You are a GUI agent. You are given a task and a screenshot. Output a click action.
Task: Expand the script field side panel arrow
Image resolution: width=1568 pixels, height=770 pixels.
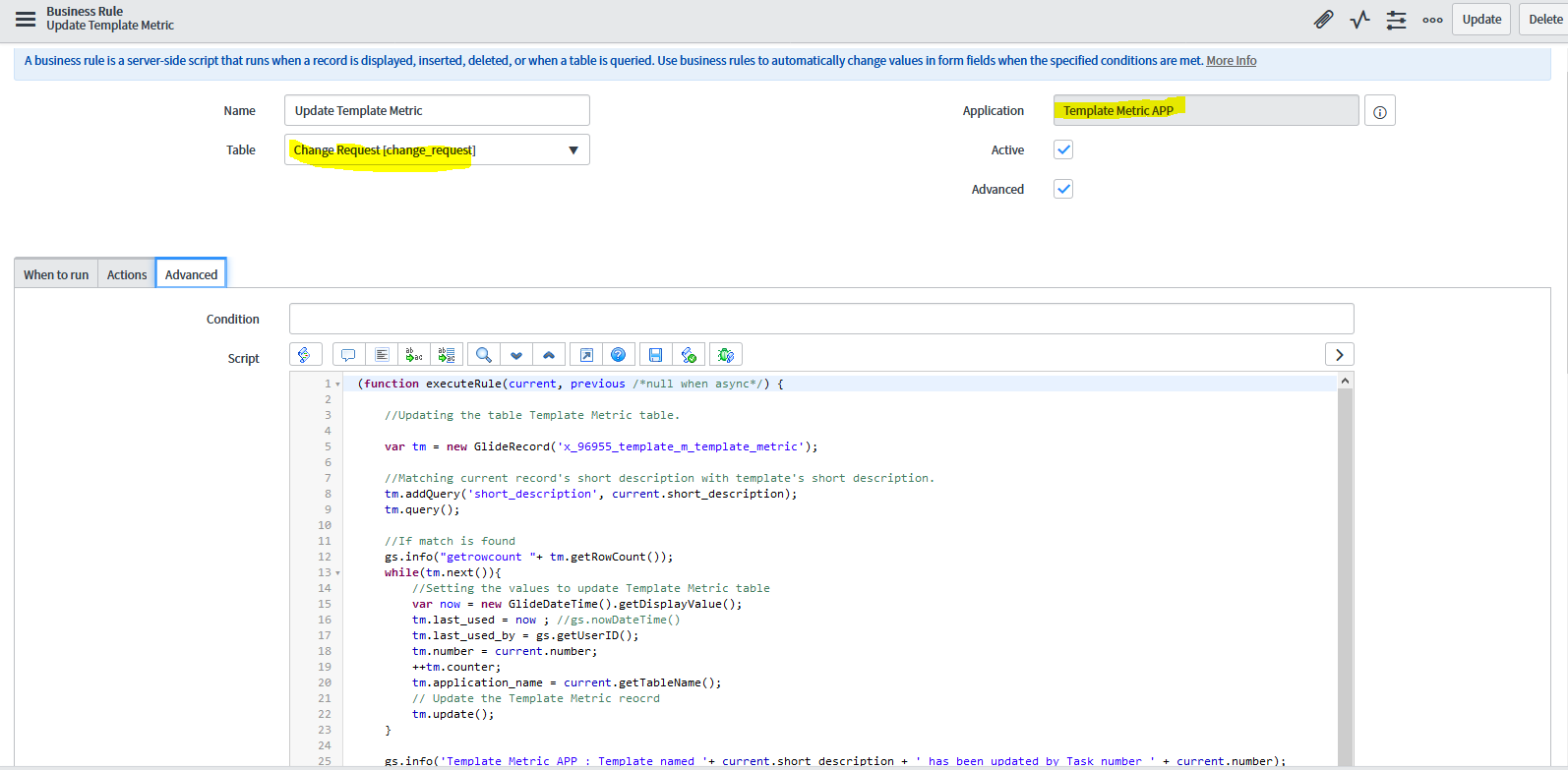pos(1339,355)
